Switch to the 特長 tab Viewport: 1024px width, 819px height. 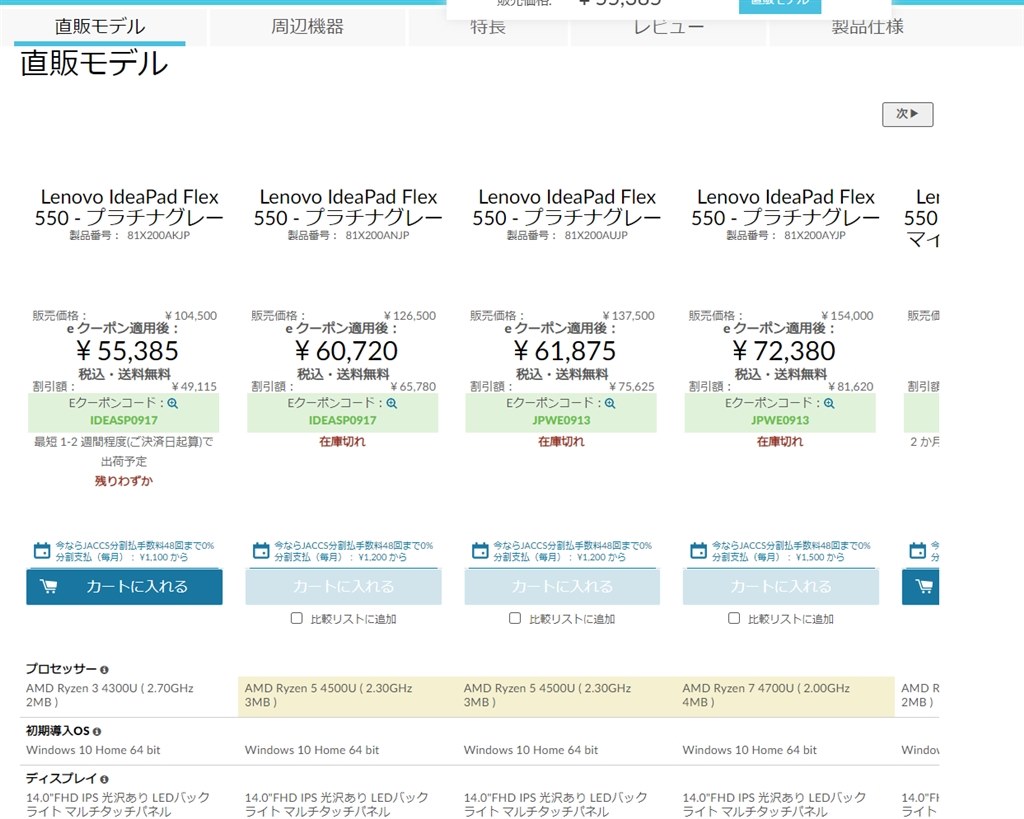click(x=488, y=26)
